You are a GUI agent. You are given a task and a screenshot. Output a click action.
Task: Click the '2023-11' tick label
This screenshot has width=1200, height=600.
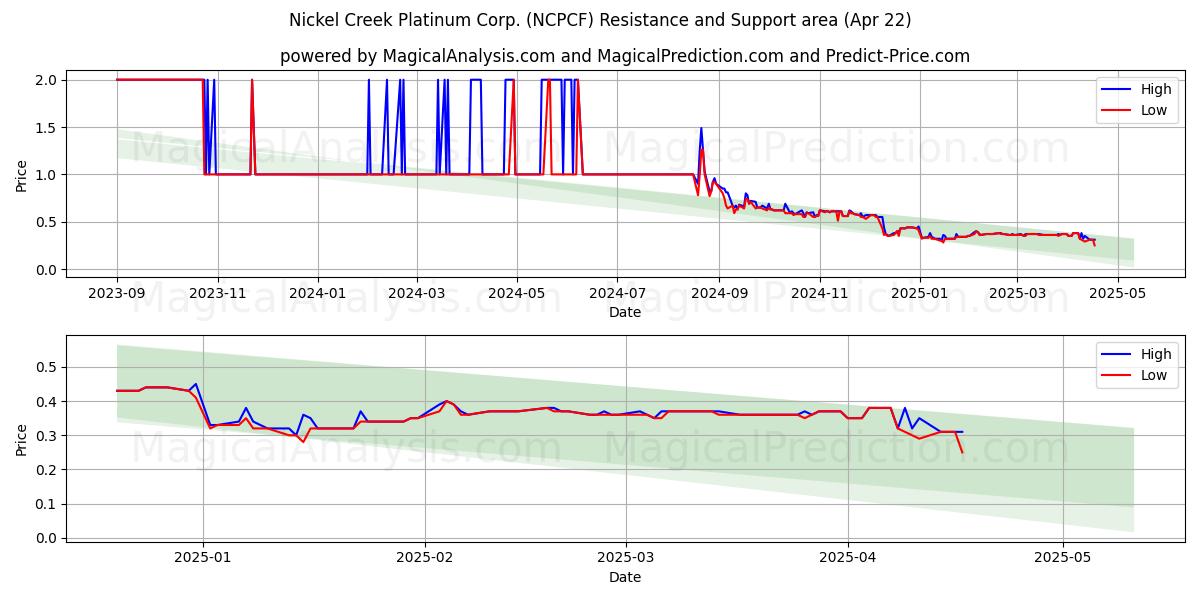coord(218,293)
